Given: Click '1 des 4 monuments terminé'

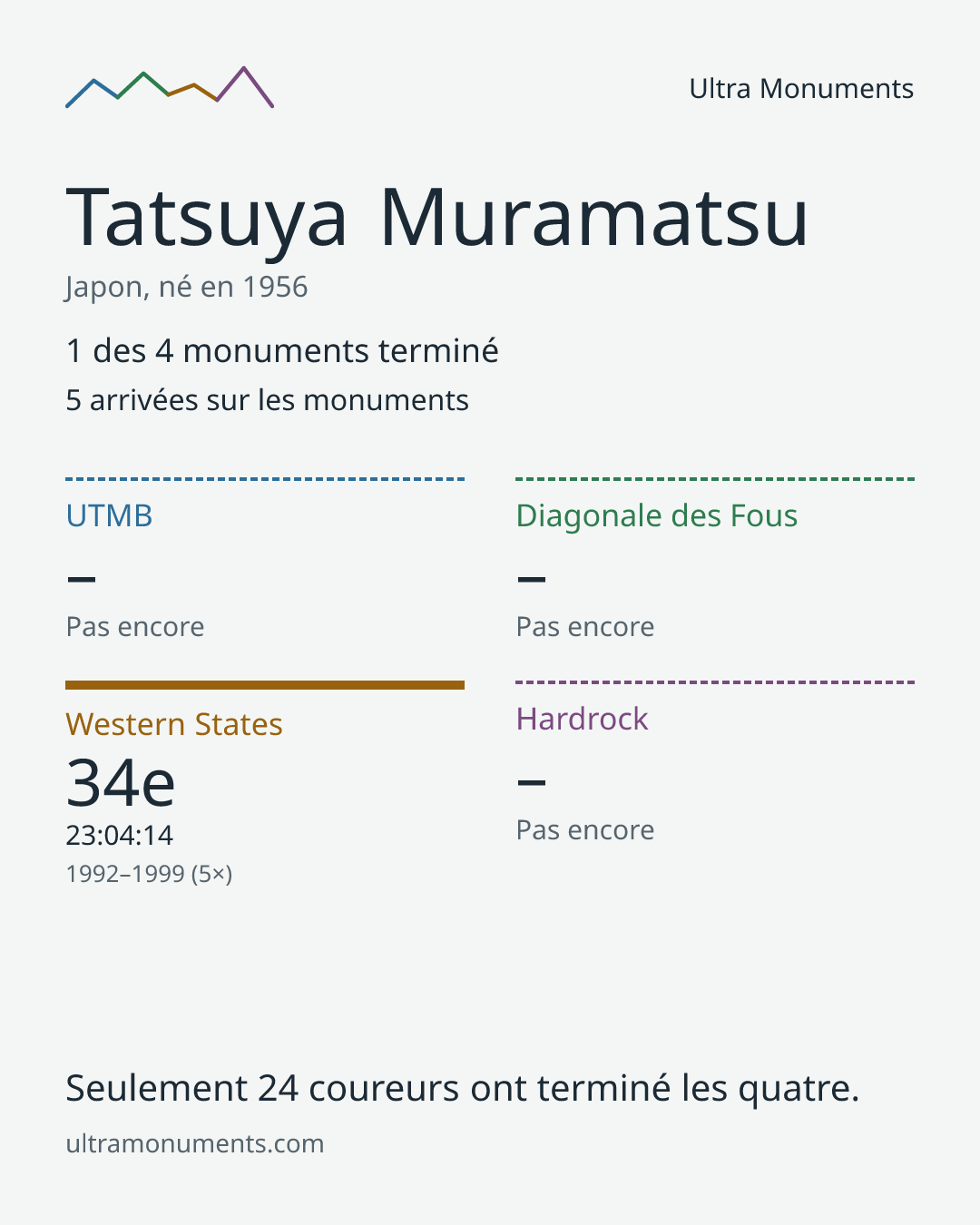Looking at the screenshot, I should coord(282,350).
